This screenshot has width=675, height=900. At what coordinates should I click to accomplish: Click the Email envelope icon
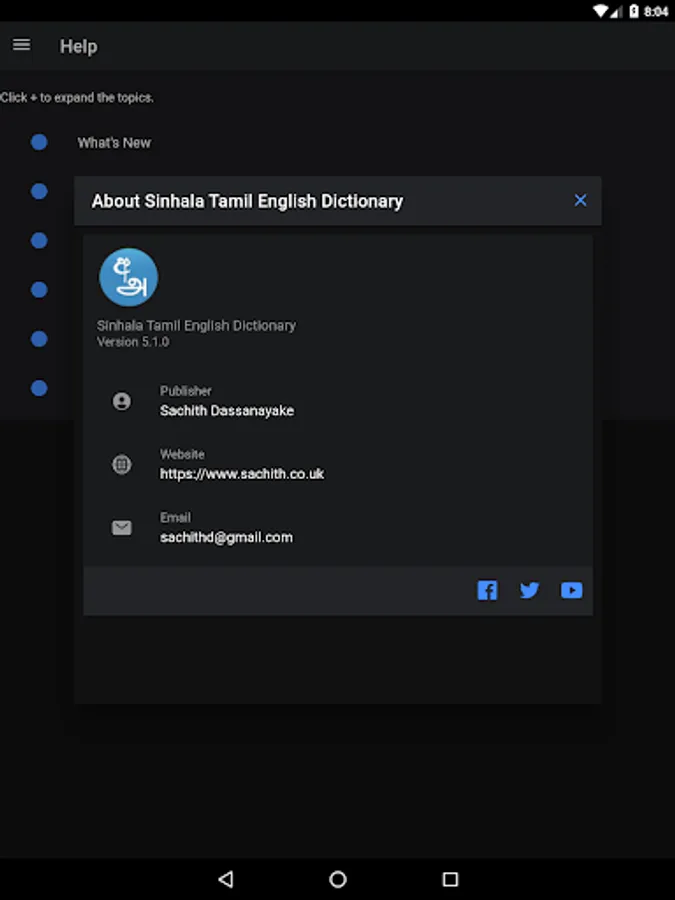121,527
